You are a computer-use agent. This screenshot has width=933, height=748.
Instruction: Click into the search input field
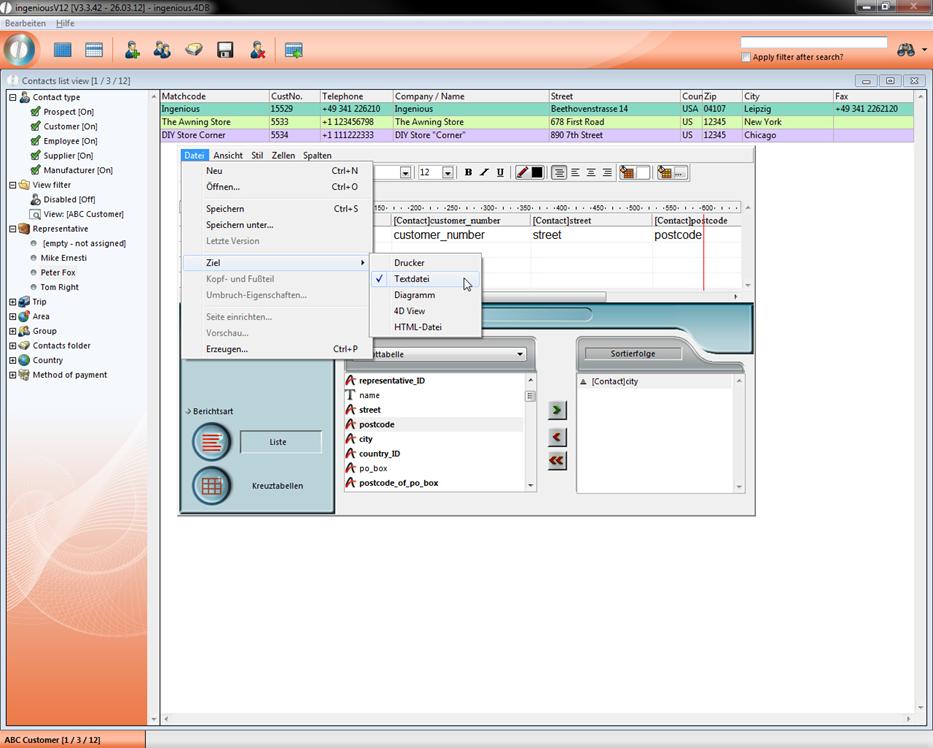pyautogui.click(x=813, y=43)
